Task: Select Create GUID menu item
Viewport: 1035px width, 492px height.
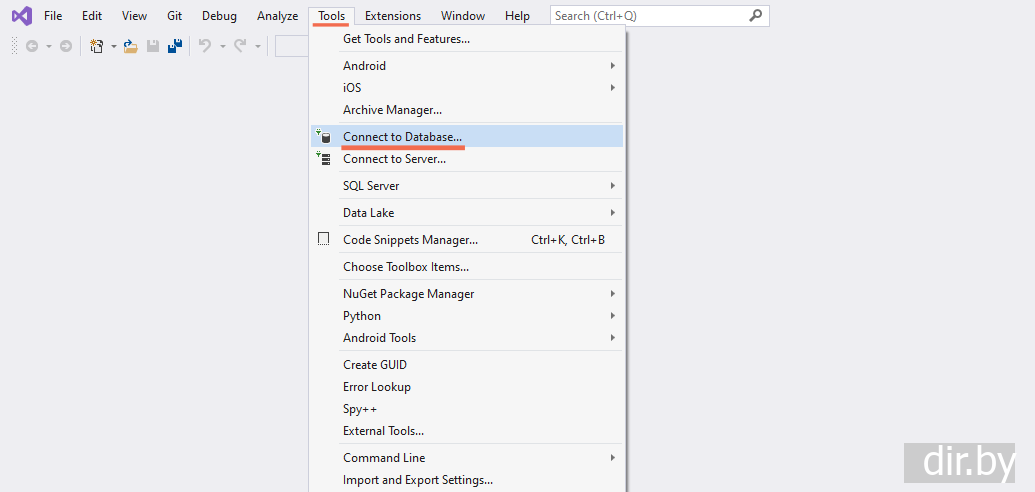Action: 374,365
